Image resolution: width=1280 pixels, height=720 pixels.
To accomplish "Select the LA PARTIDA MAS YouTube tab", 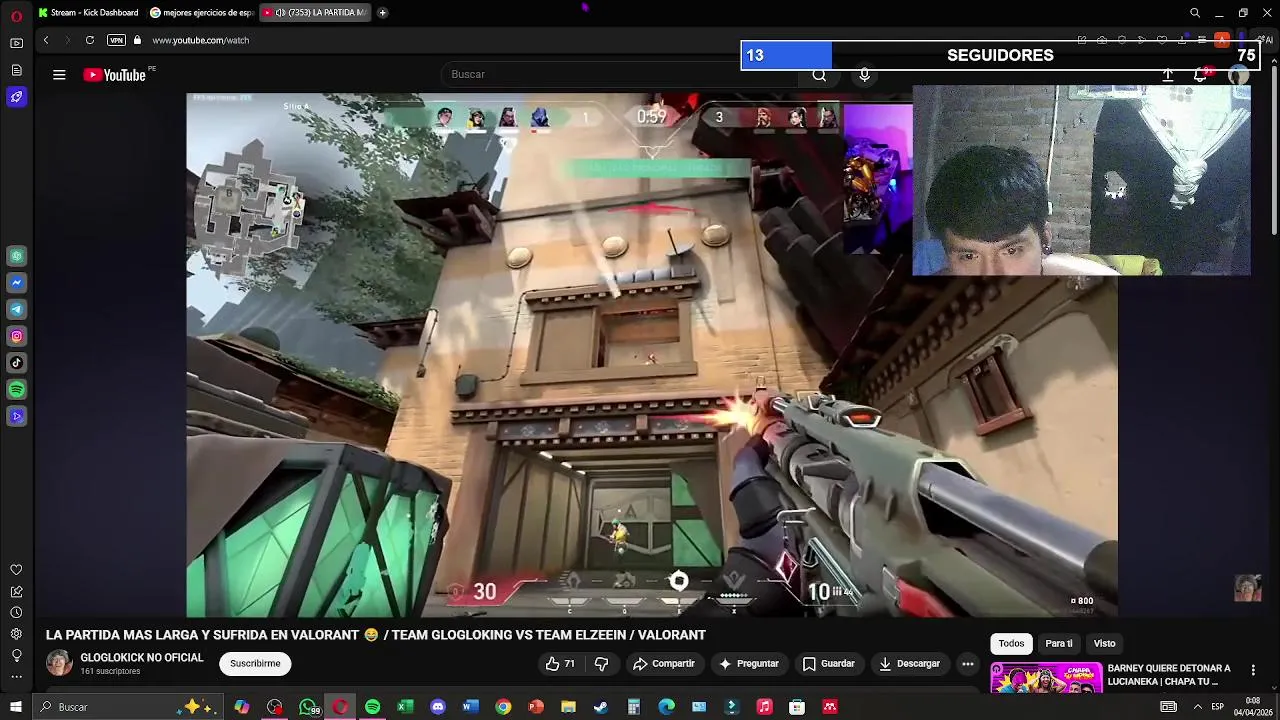I will (315, 13).
